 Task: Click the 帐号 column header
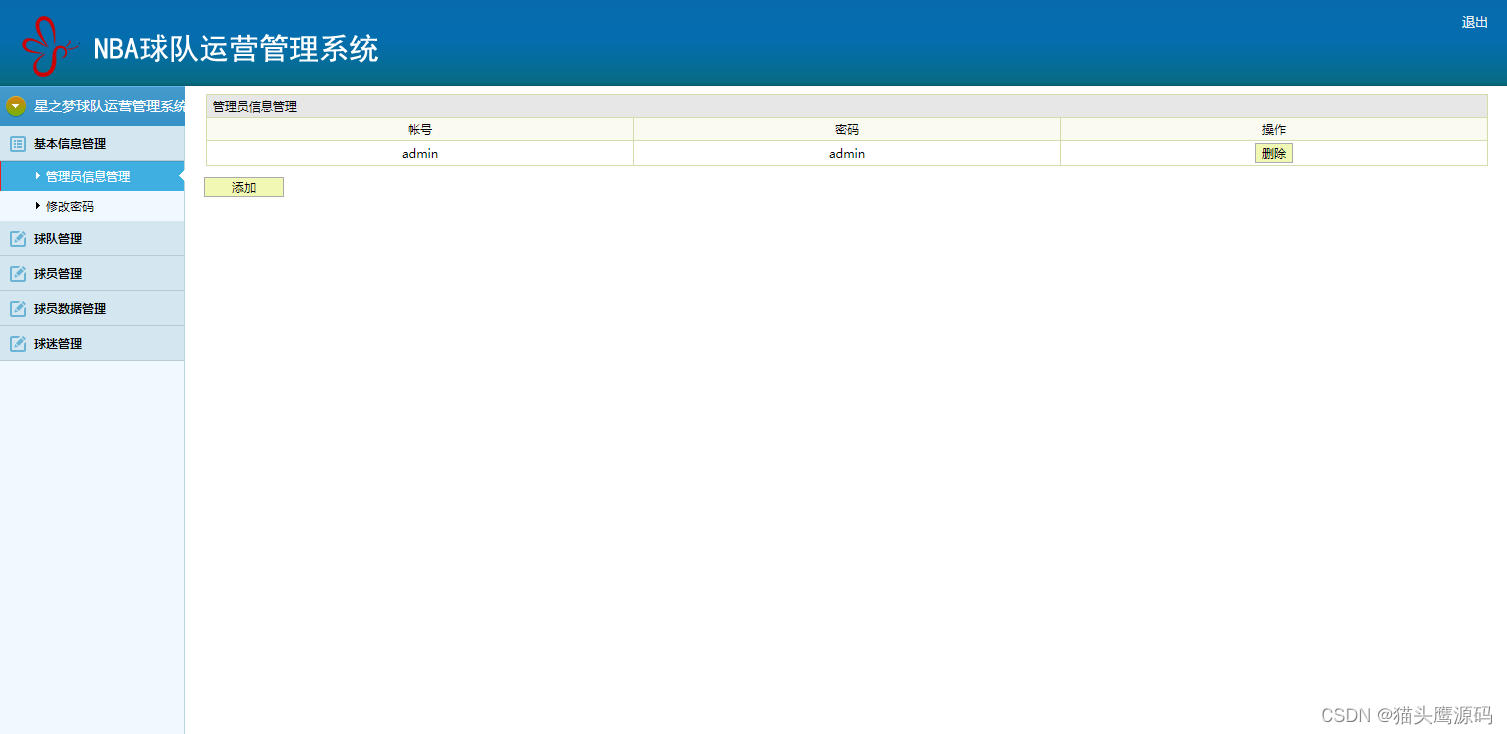[x=420, y=130]
